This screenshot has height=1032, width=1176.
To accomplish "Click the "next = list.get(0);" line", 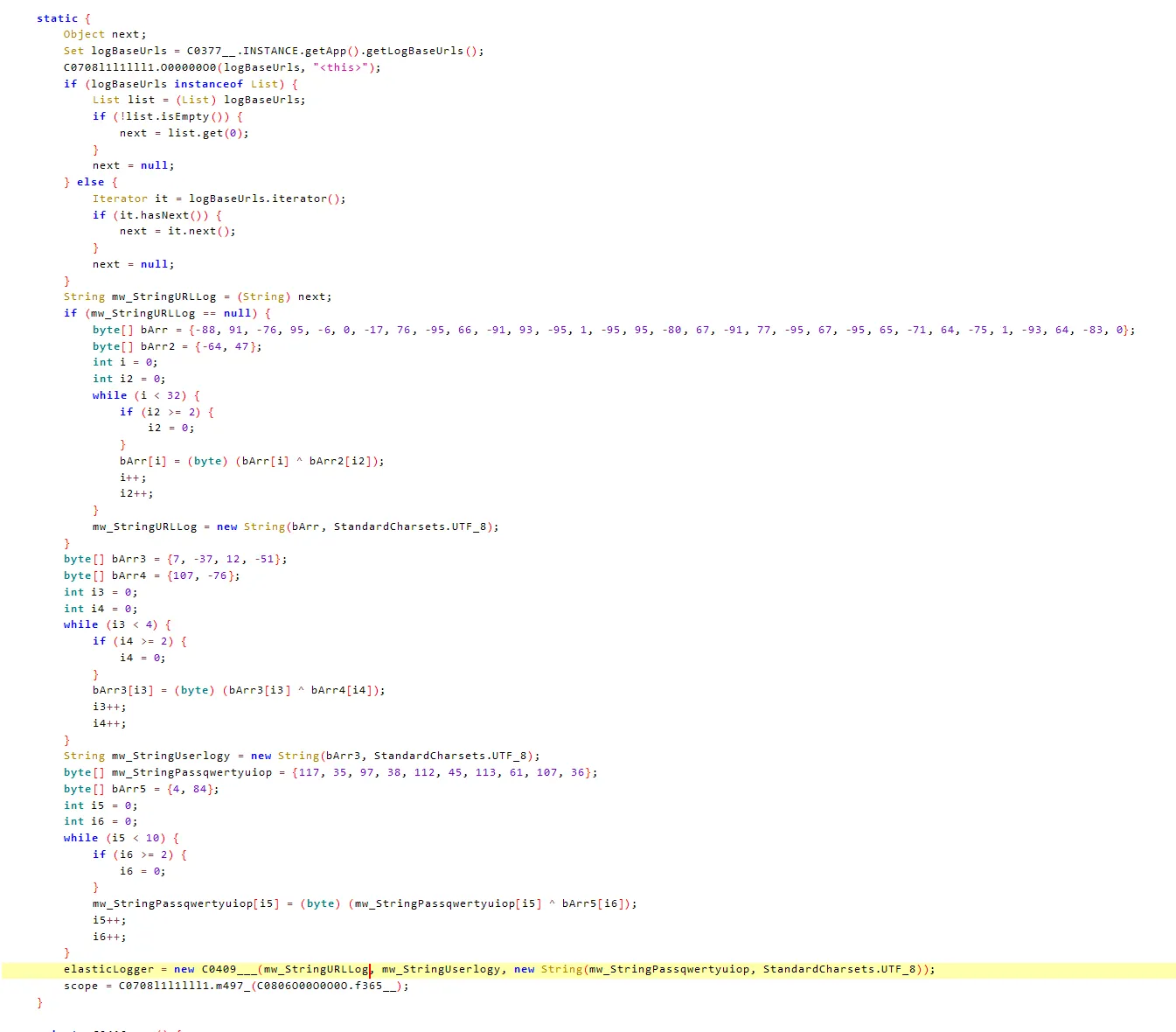I will 184,133.
